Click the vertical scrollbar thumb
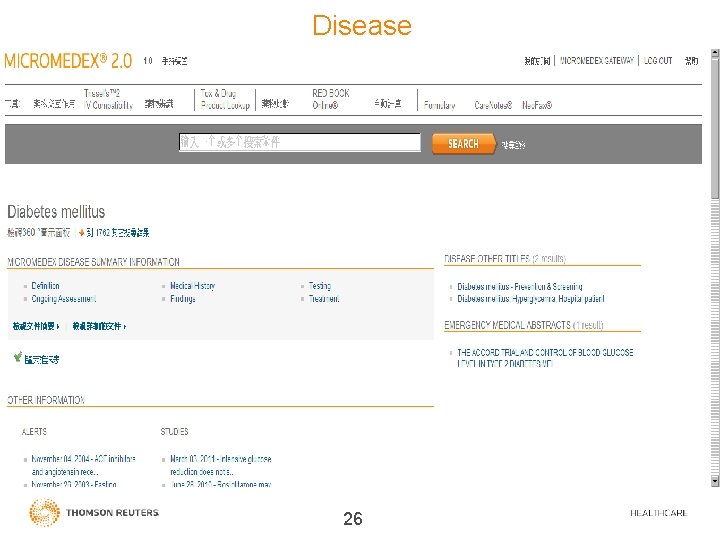 click(x=715, y=128)
